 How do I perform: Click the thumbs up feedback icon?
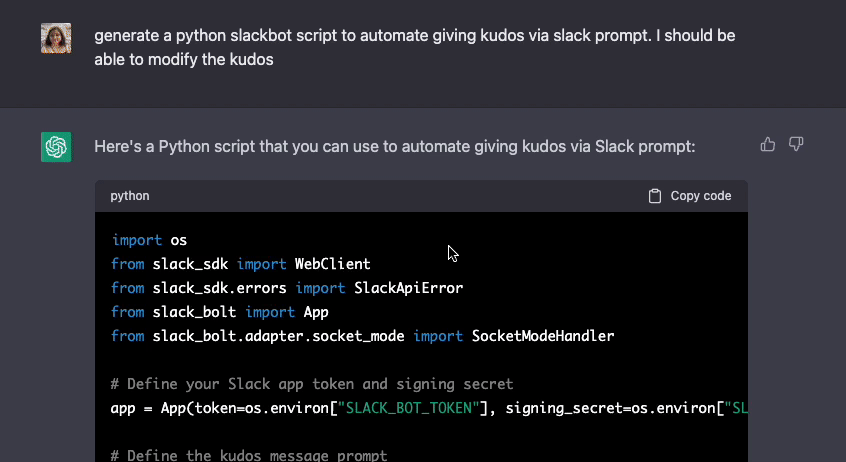click(x=768, y=145)
